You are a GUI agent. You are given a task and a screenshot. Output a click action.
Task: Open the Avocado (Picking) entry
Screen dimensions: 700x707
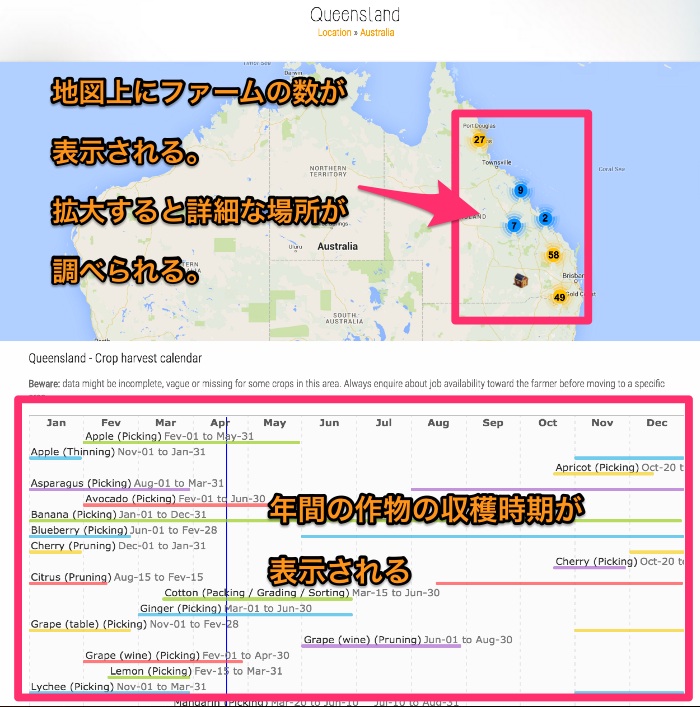click(x=130, y=499)
